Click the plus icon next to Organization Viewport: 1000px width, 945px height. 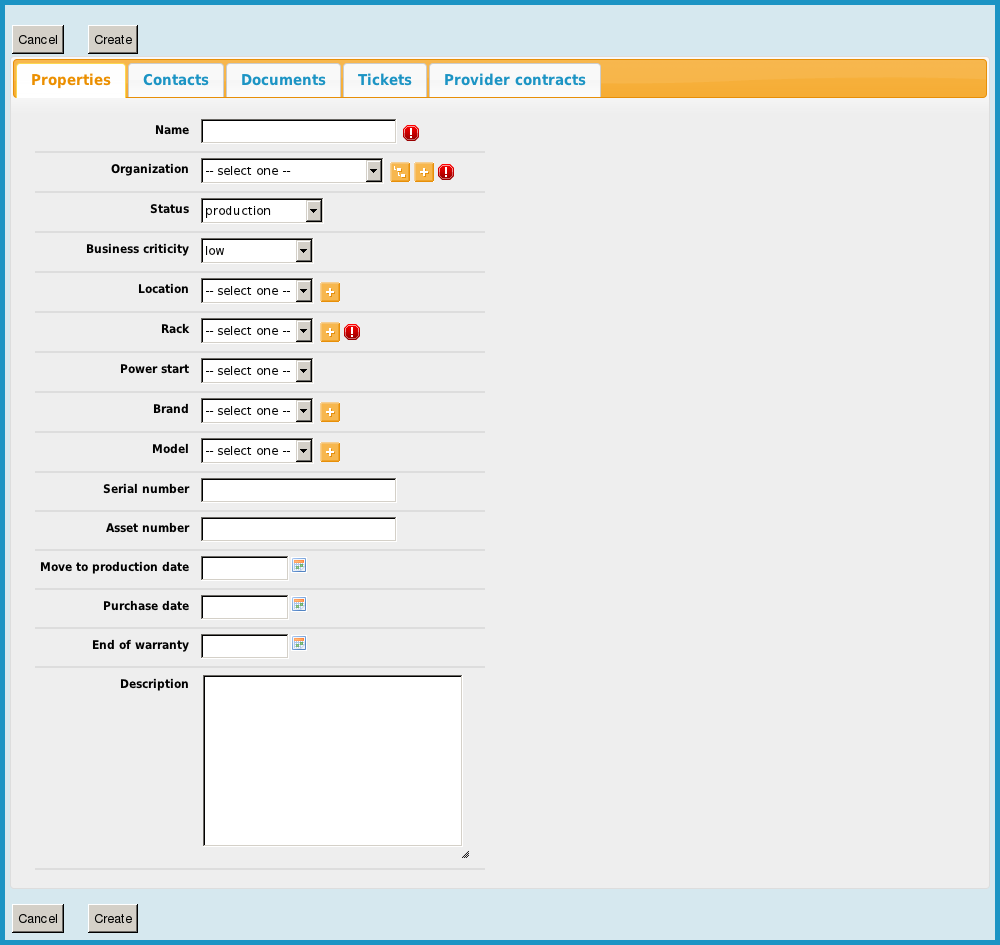[424, 172]
